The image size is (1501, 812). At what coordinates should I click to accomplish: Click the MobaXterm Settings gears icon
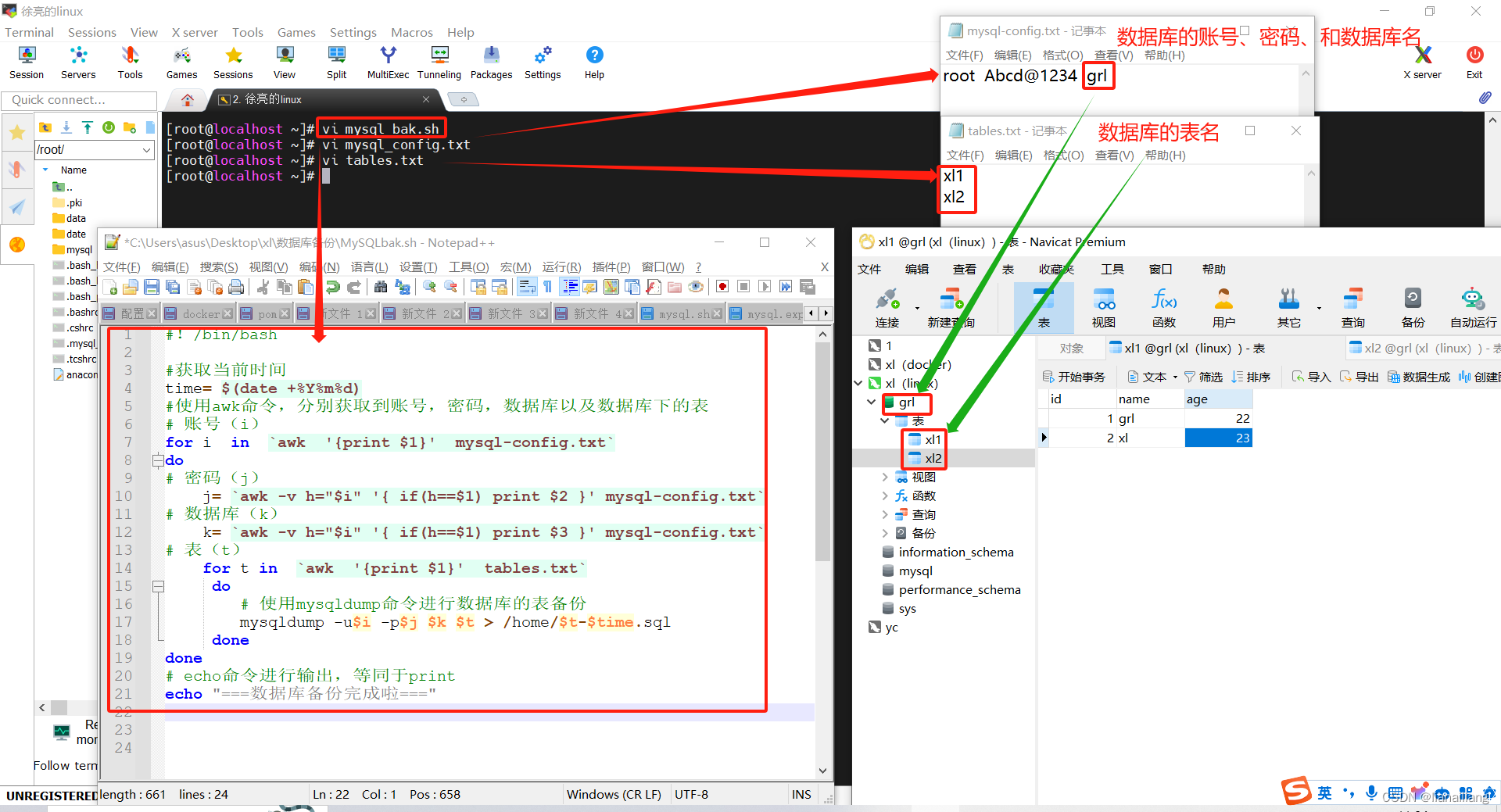click(543, 63)
